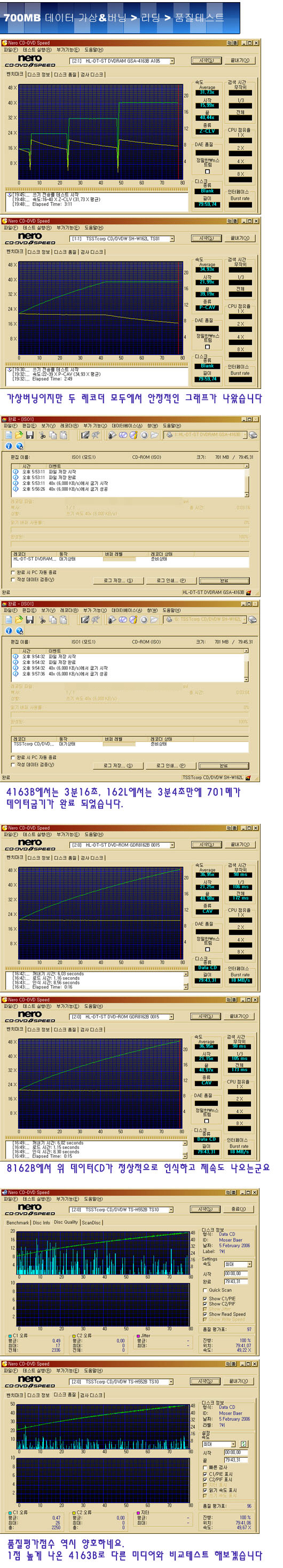Open drive dropdown showing TSSTcorp CD/DVDW SH-W162L TS01
Screen dimensions: 283x1568
tap(172, 238)
